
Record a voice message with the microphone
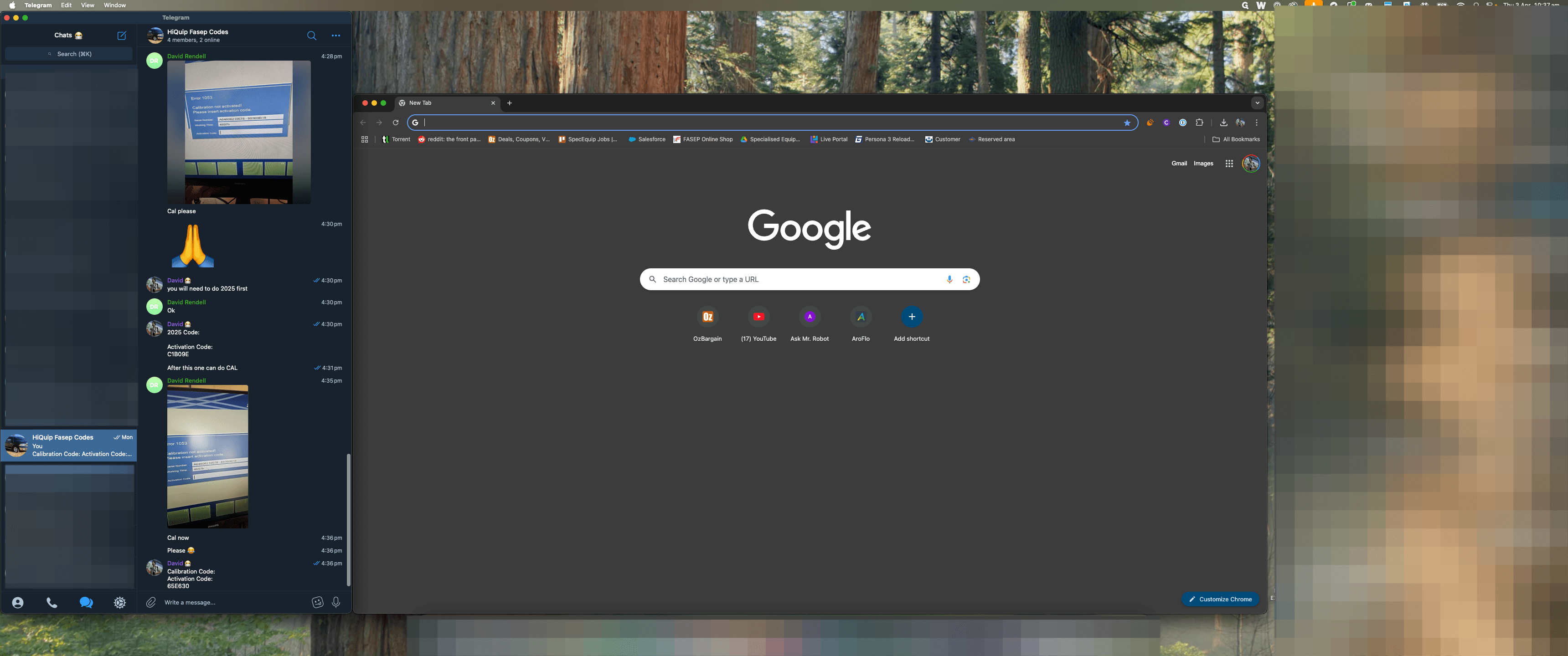click(336, 602)
